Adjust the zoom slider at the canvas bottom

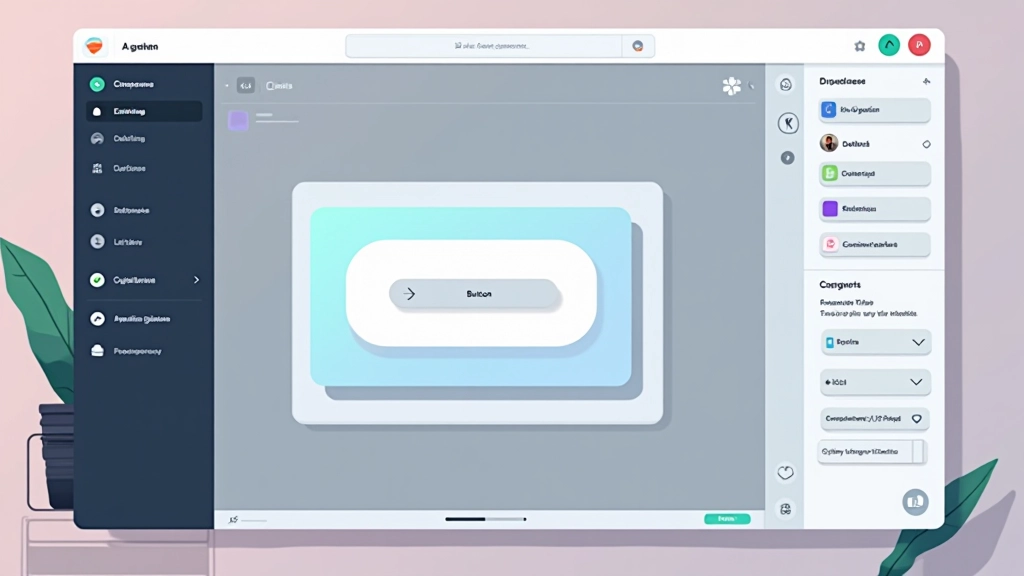[x=485, y=519]
